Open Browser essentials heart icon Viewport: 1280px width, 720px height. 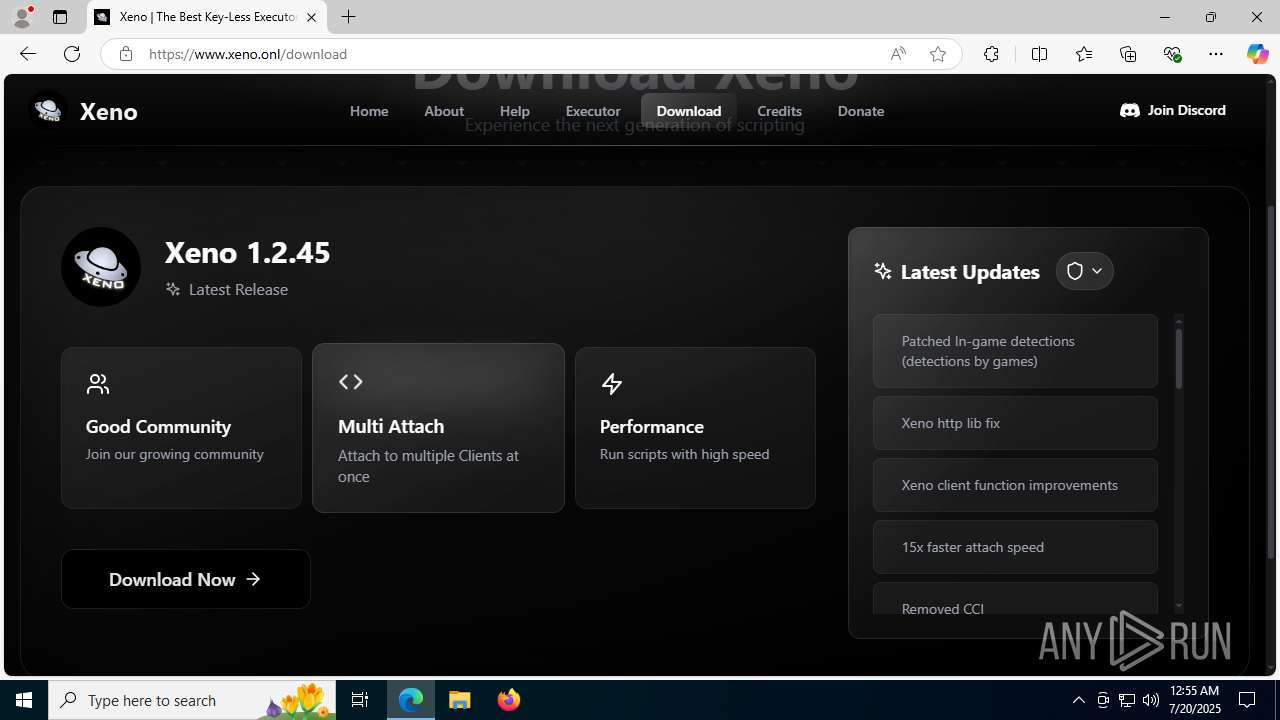coord(1172,54)
